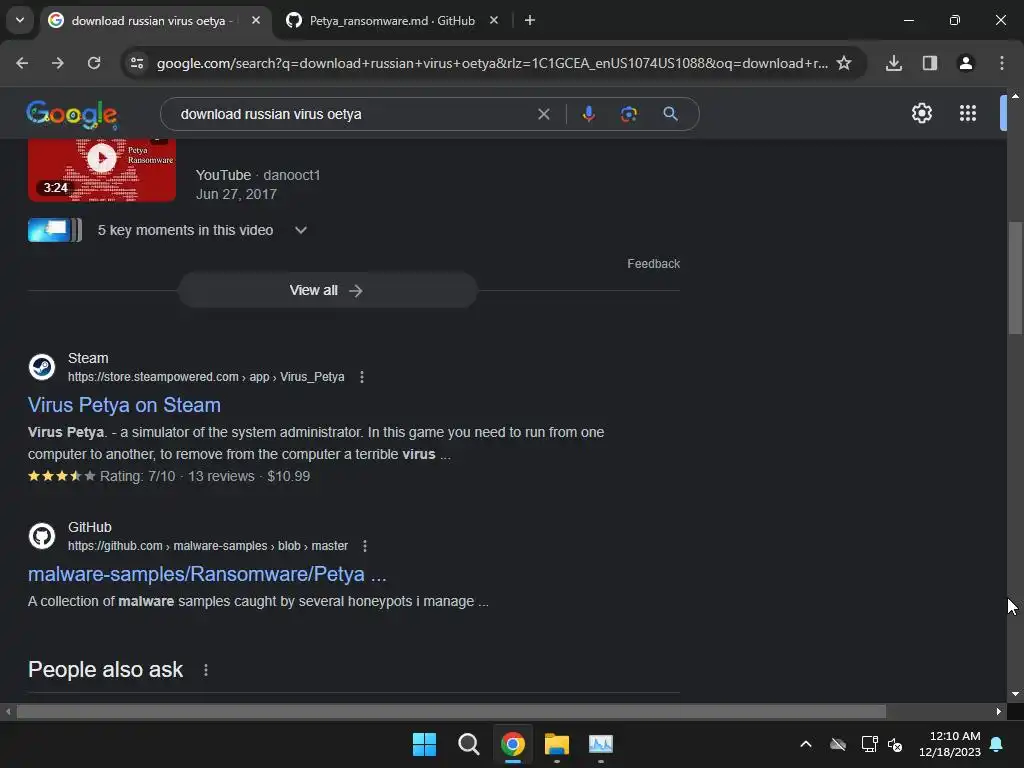Go back using the browser back arrow
This screenshot has width=1024, height=768.
(22, 63)
